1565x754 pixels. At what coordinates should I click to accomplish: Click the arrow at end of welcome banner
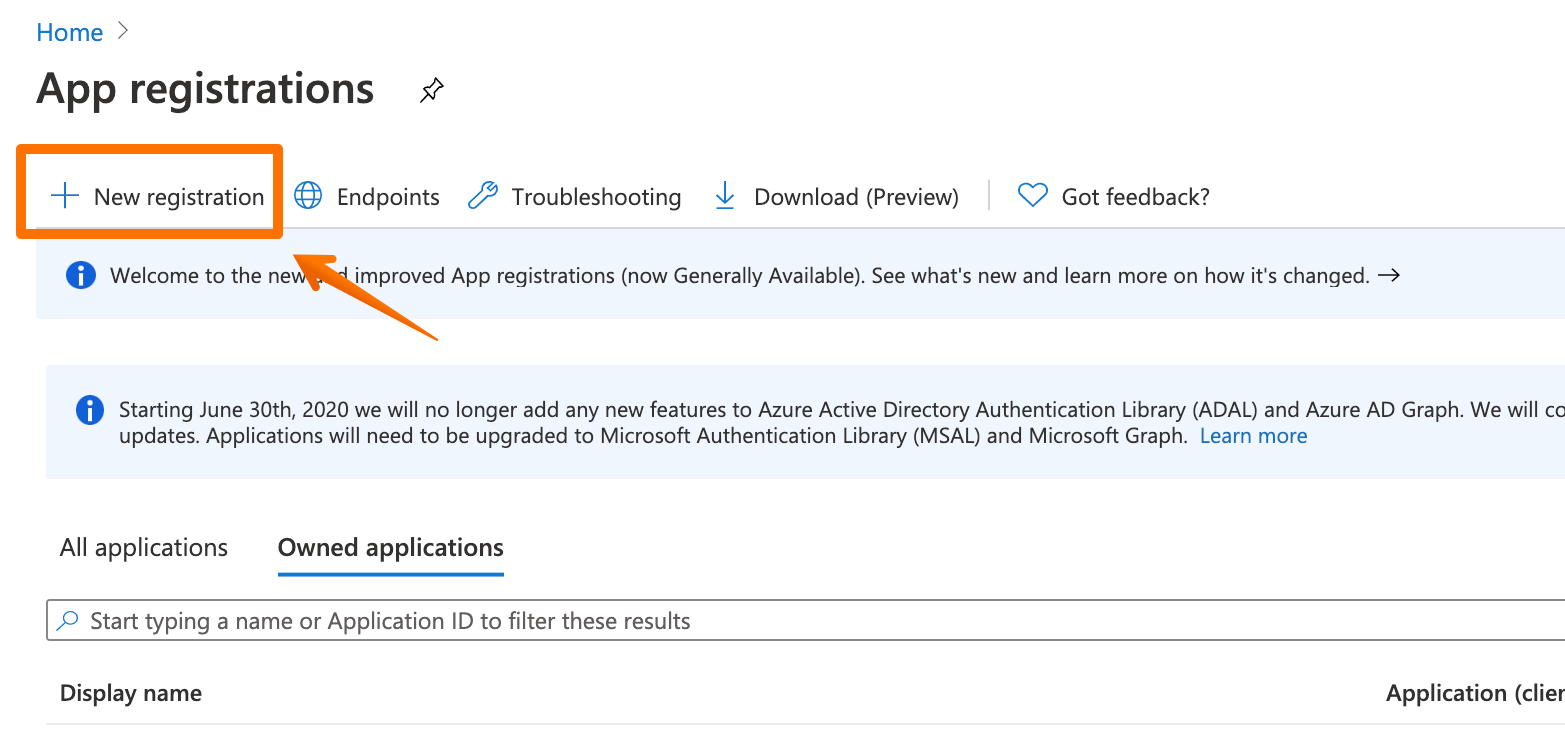click(1388, 275)
